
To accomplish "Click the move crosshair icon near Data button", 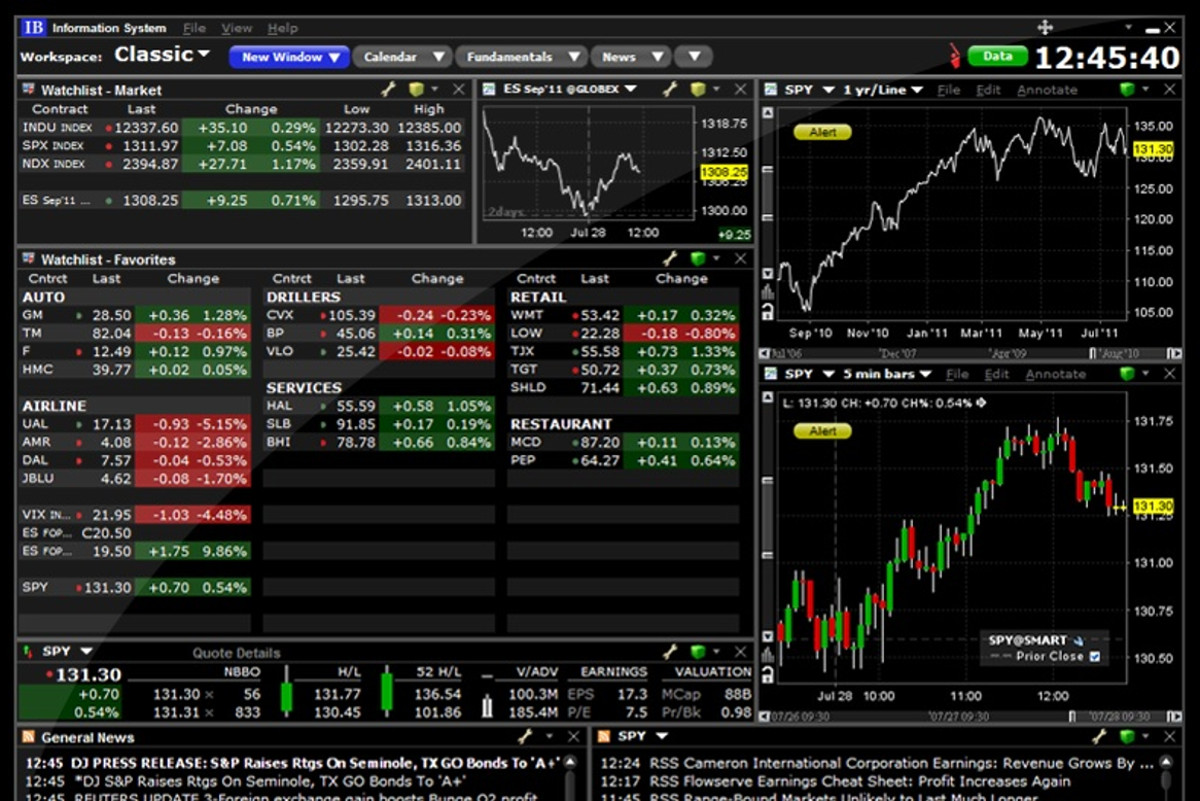I will tap(1046, 27).
